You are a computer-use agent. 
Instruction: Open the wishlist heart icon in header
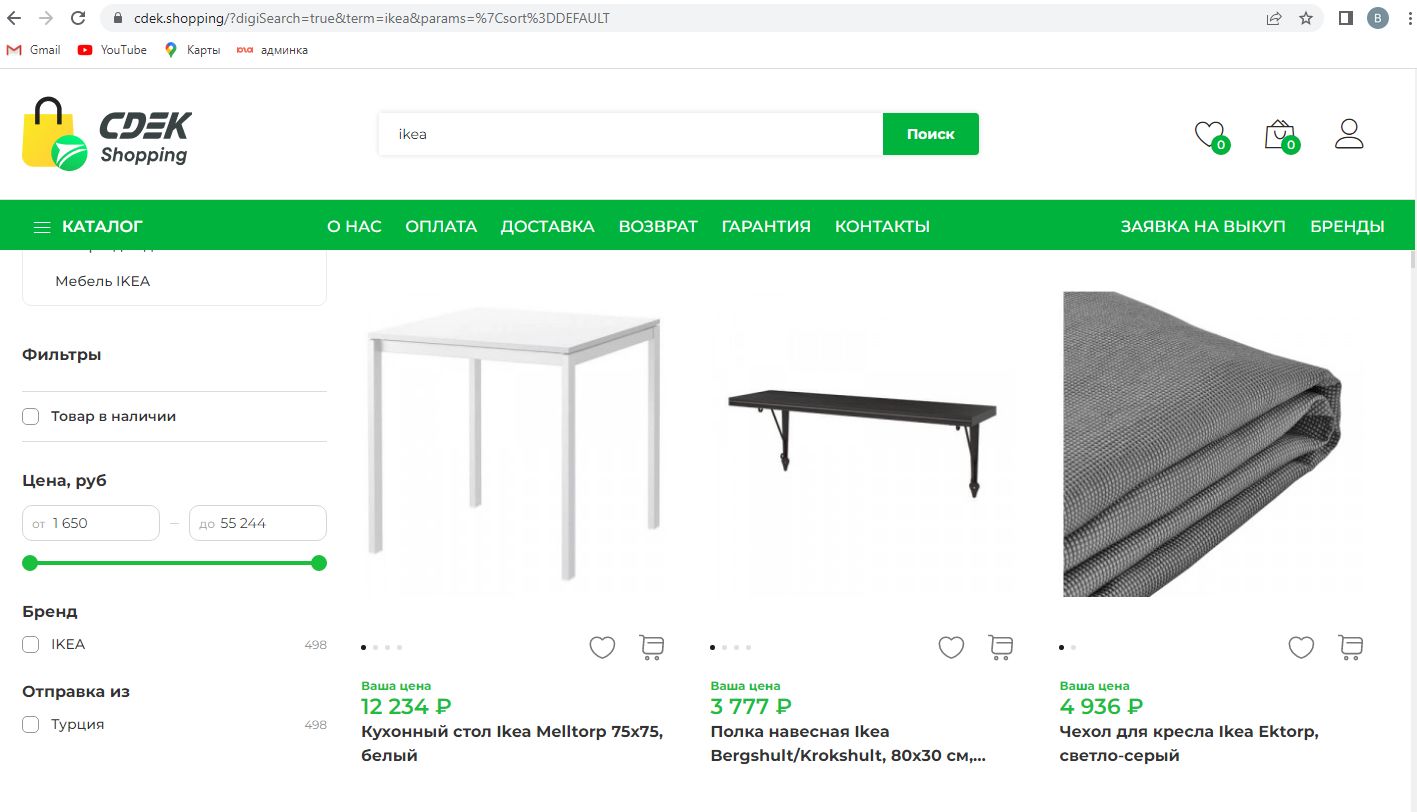pos(1209,134)
